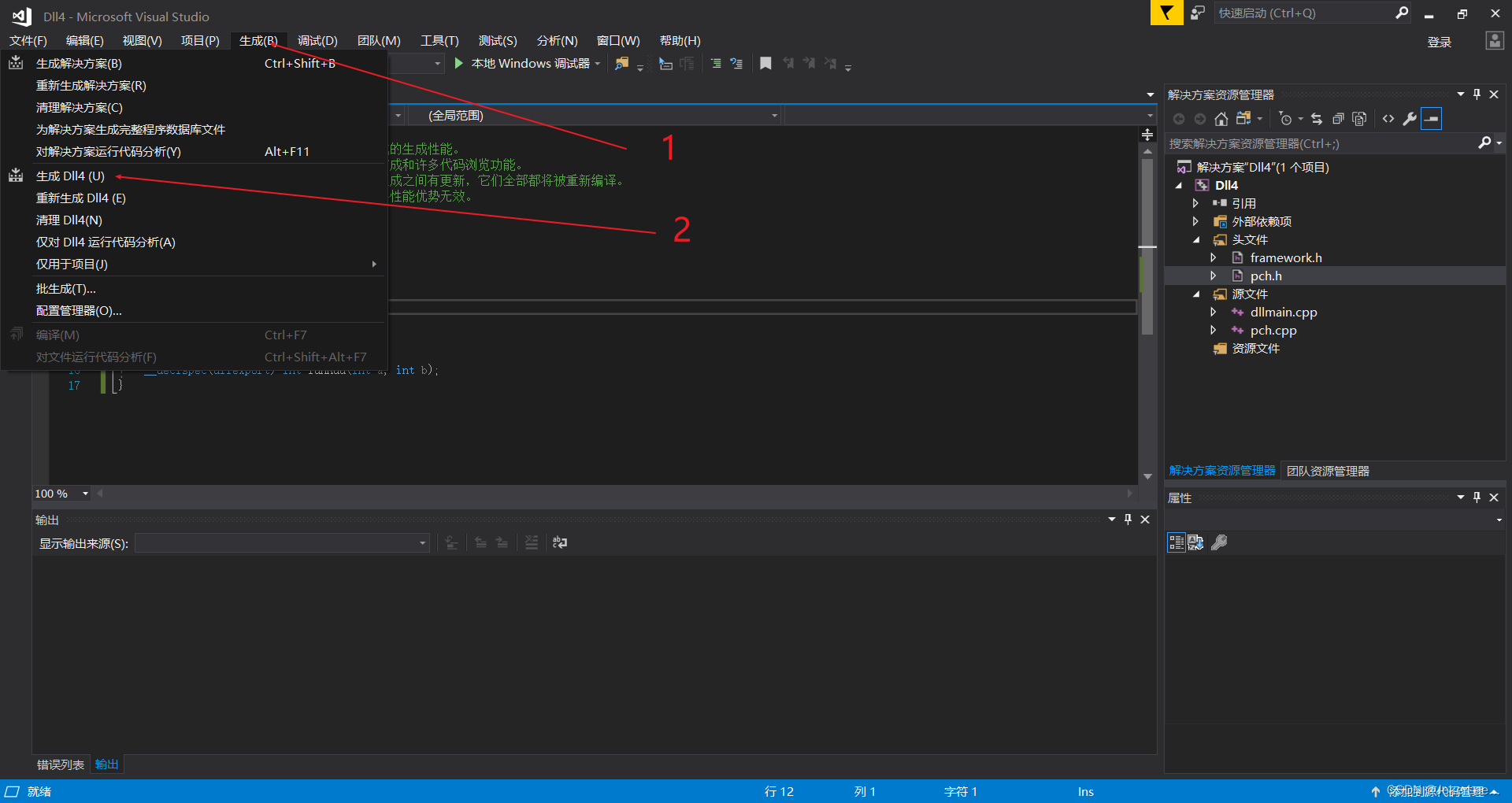Expand the 引用 node
This screenshot has height=803, width=1512.
[1195, 203]
